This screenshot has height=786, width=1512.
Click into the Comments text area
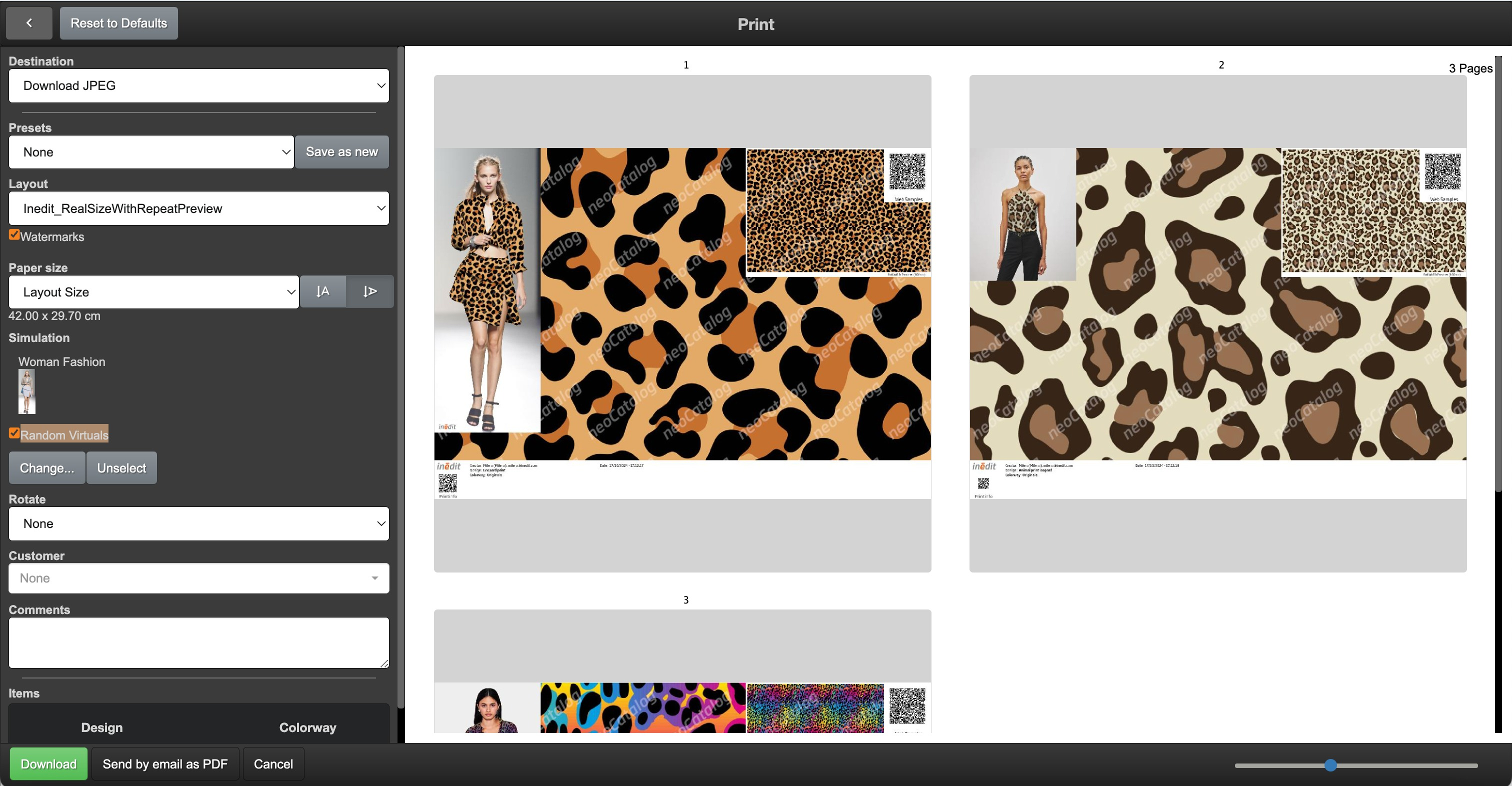[x=198, y=642]
